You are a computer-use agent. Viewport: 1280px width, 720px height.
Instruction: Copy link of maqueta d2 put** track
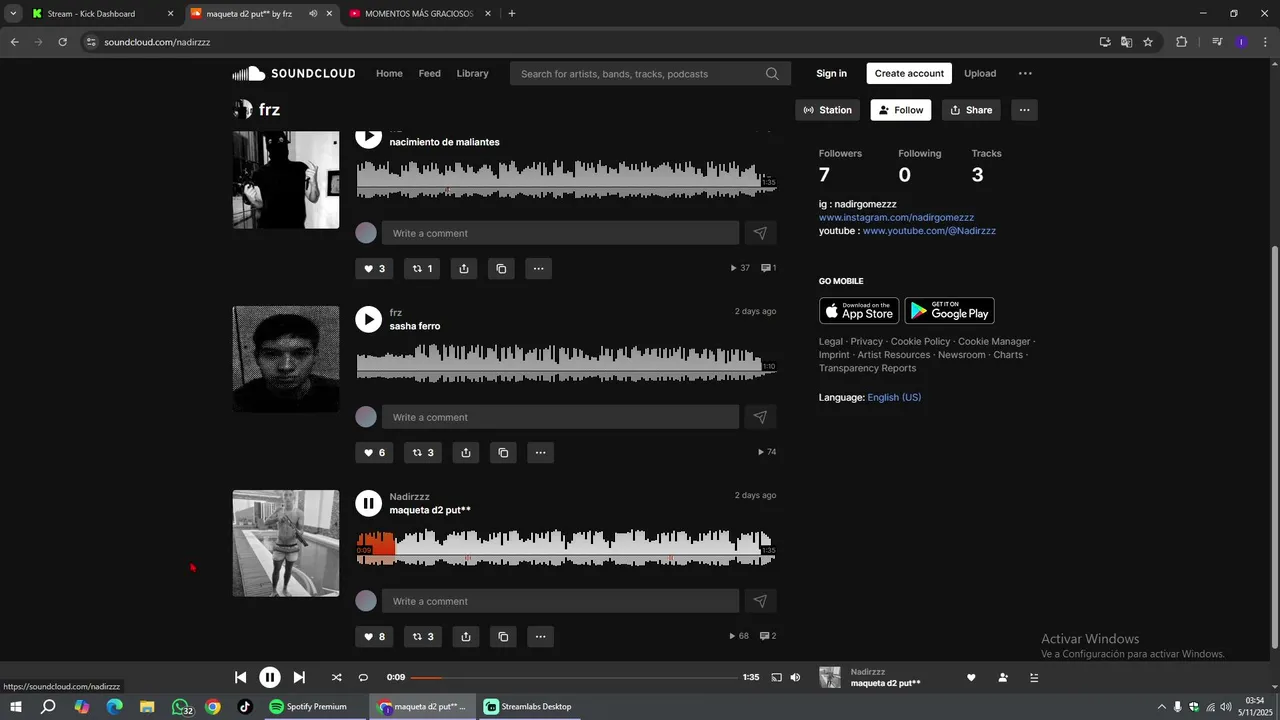[503, 636]
